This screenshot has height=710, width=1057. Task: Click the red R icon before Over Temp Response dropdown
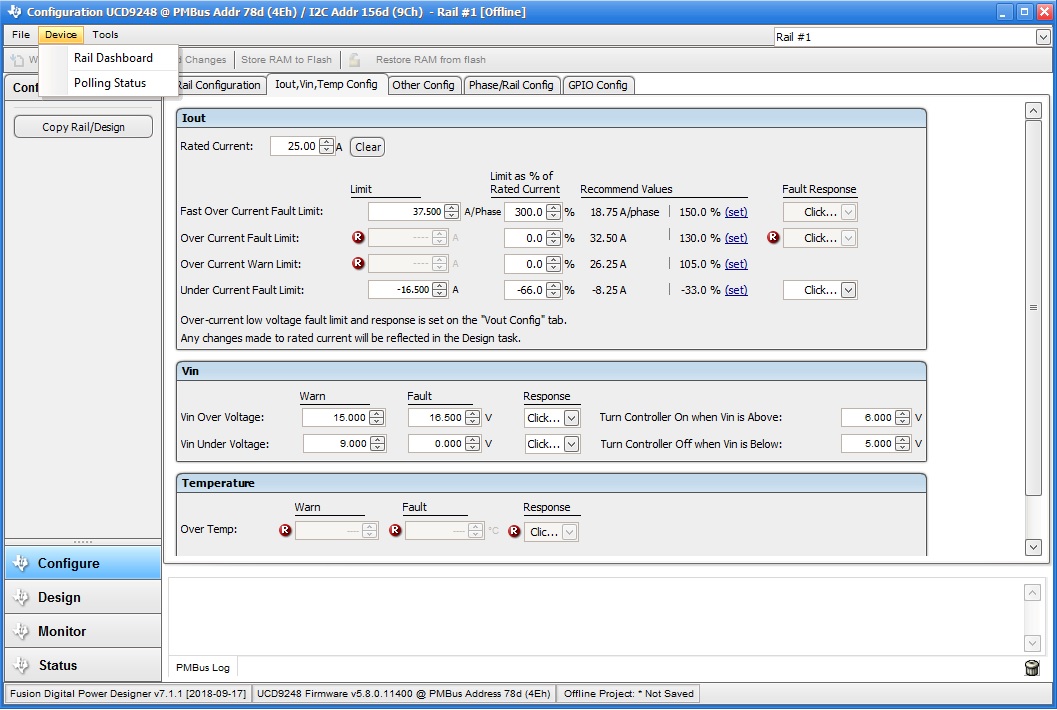click(514, 531)
